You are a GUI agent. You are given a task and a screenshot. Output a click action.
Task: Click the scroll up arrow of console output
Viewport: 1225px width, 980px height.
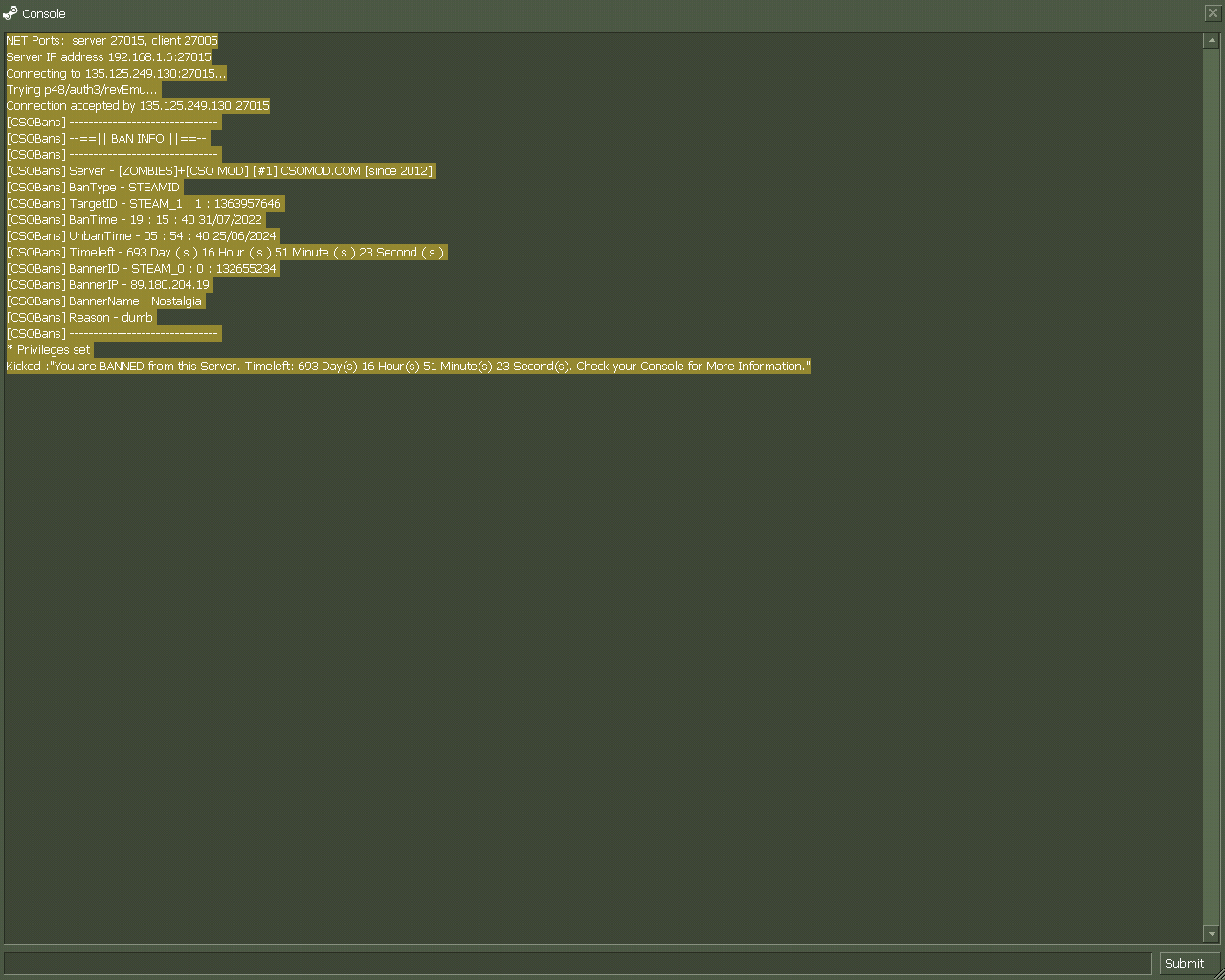(x=1211, y=40)
